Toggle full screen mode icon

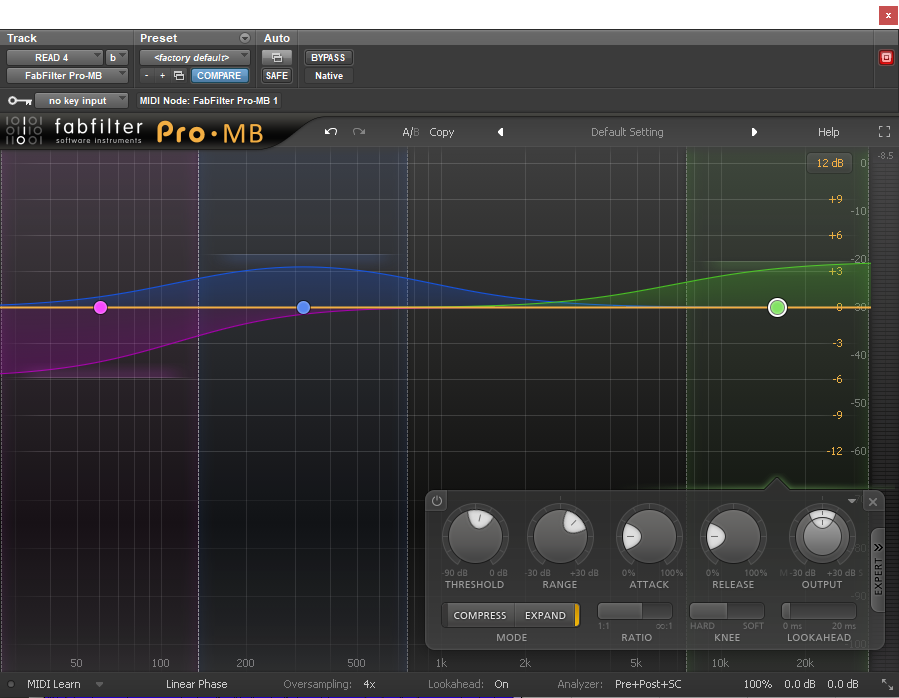pos(884,132)
